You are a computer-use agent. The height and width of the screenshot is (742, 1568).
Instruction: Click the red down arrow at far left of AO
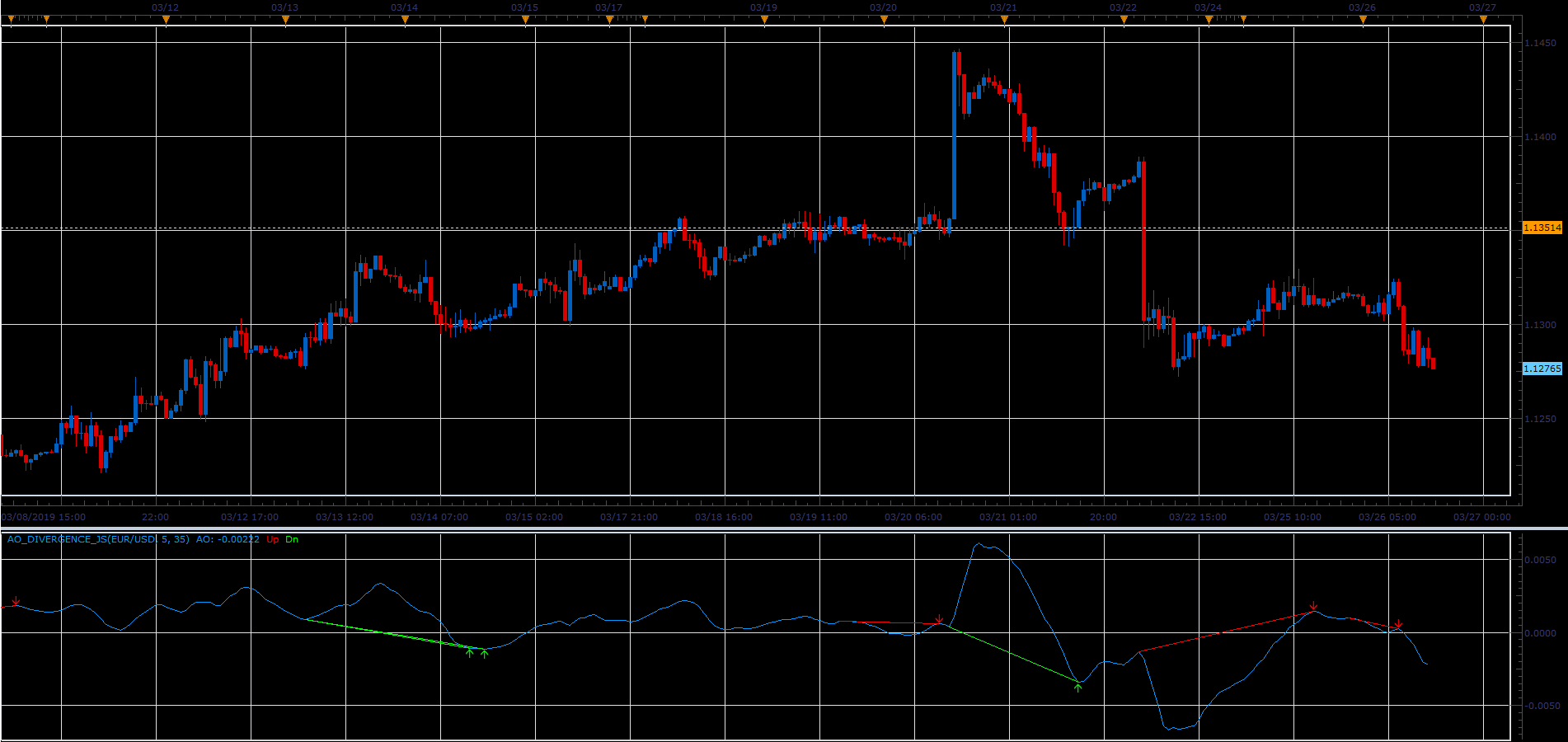click(x=15, y=603)
